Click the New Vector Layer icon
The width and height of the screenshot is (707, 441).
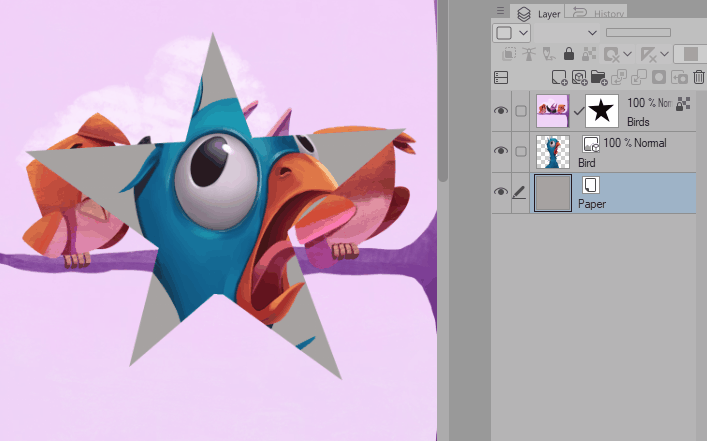[579, 77]
